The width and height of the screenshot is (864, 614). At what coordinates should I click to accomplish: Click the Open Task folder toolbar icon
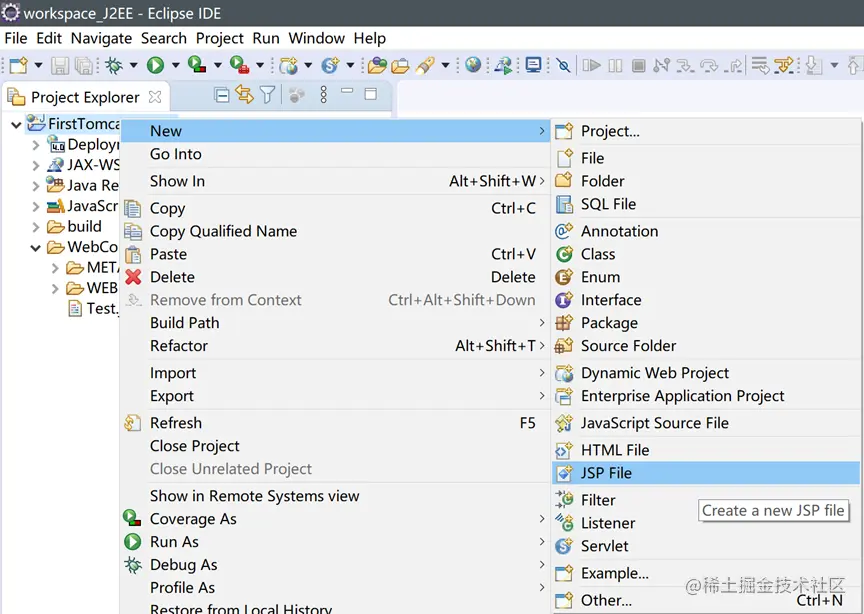(x=401, y=66)
